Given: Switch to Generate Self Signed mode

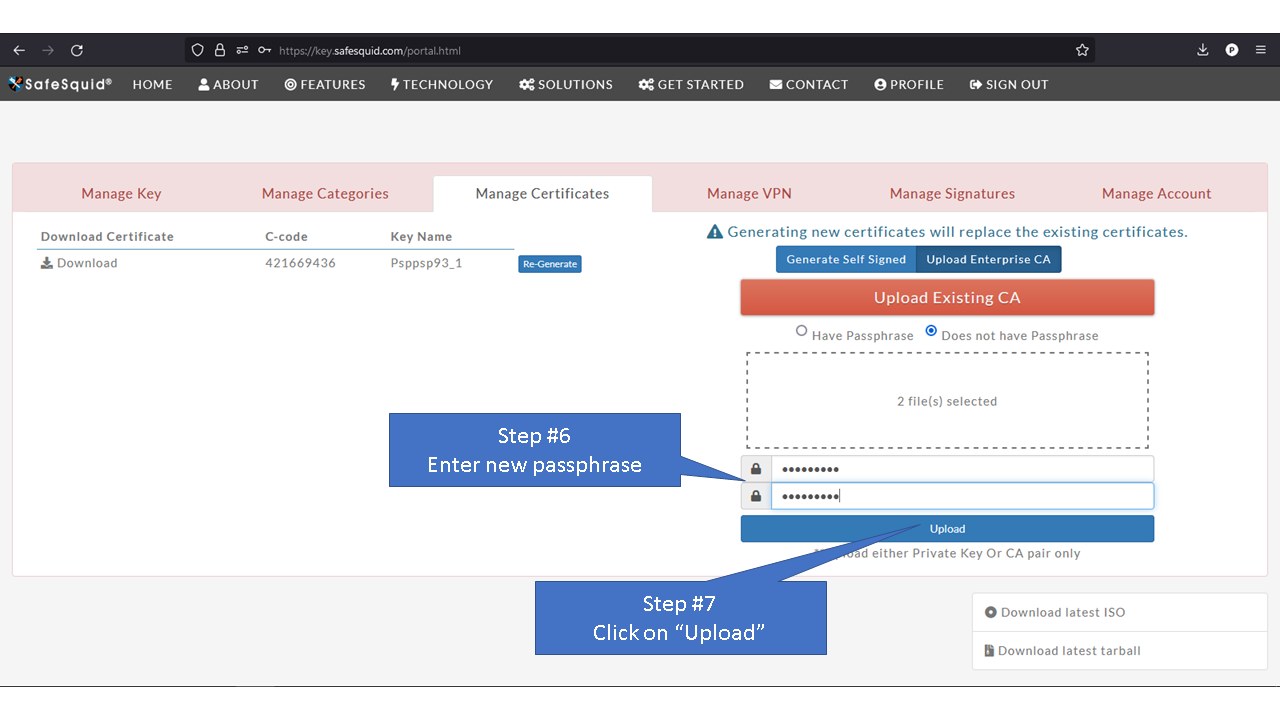Looking at the screenshot, I should (x=845, y=258).
